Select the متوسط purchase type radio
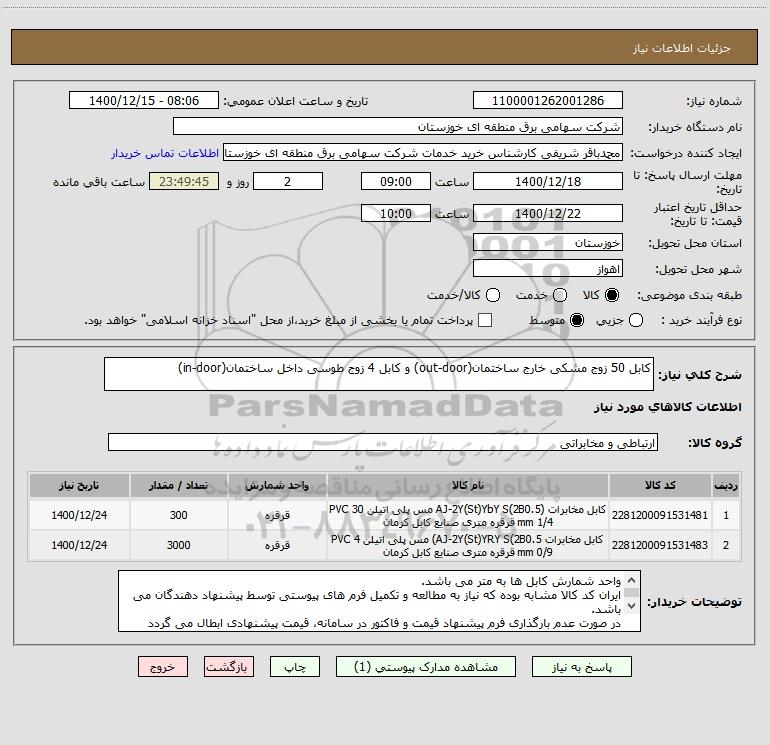Image resolution: width=770 pixels, height=745 pixels. [x=577, y=320]
